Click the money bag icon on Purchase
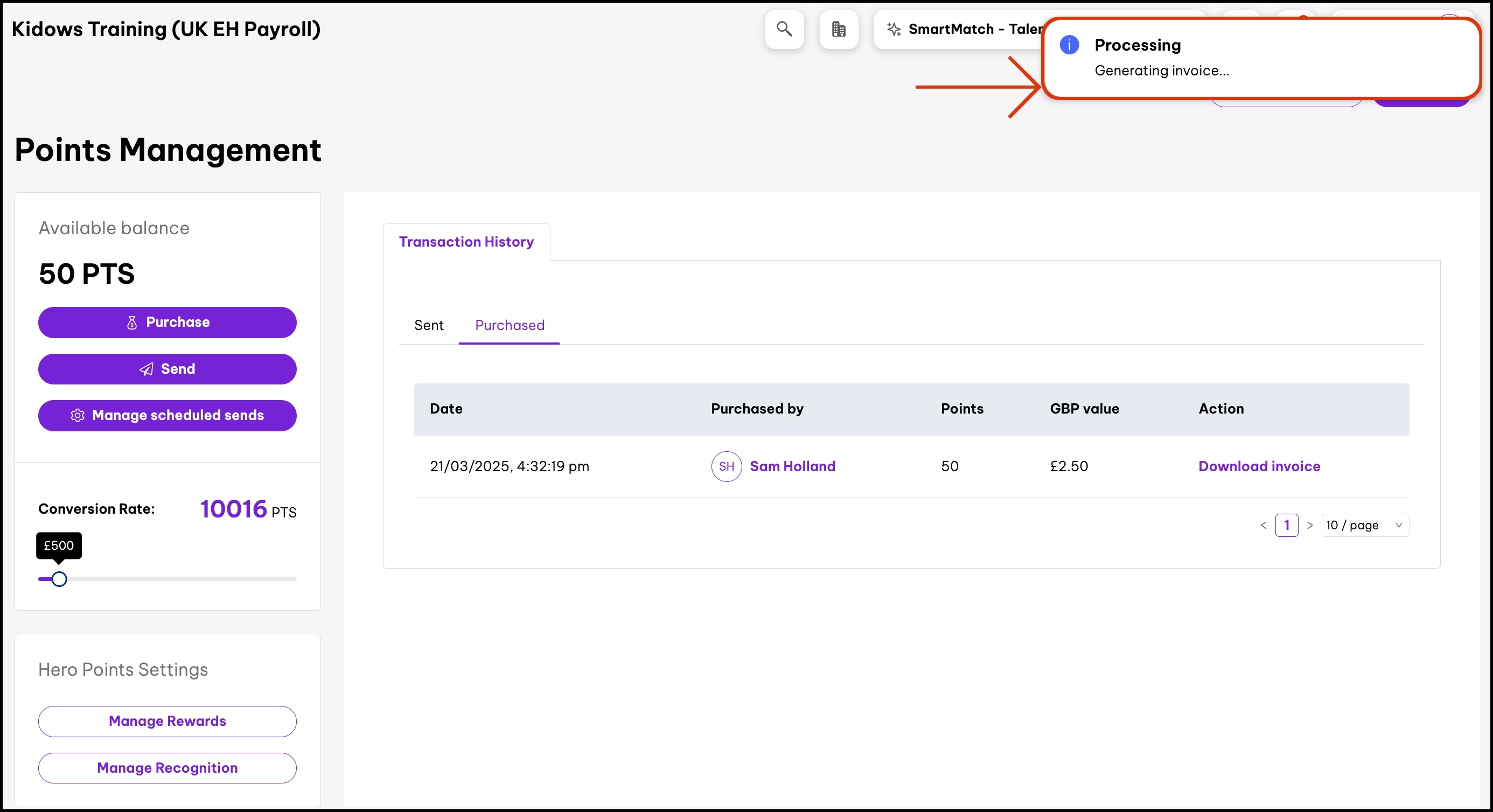Image resolution: width=1493 pixels, height=812 pixels. pos(132,322)
